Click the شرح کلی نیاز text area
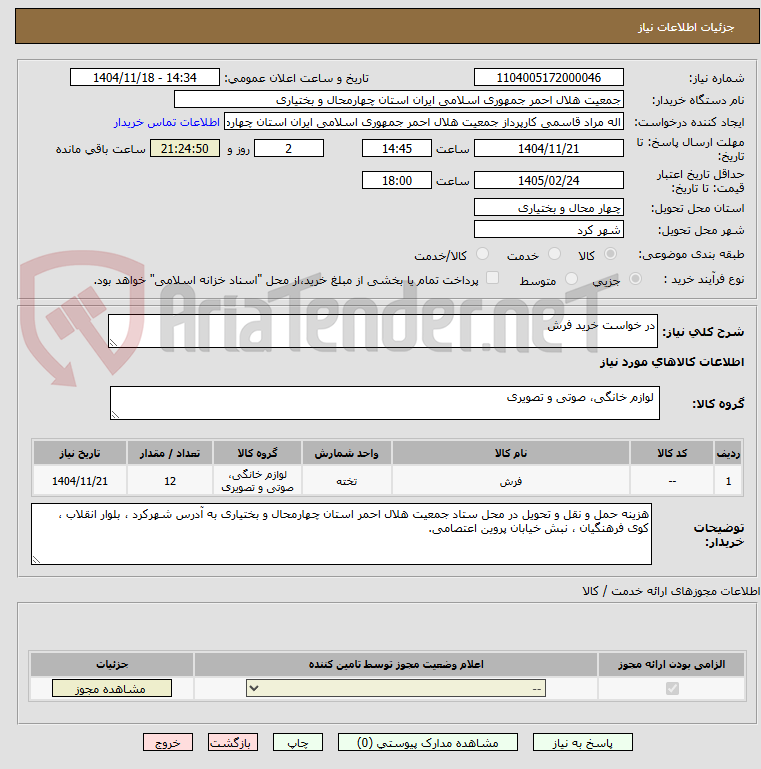The height and width of the screenshot is (769, 761). point(383,331)
